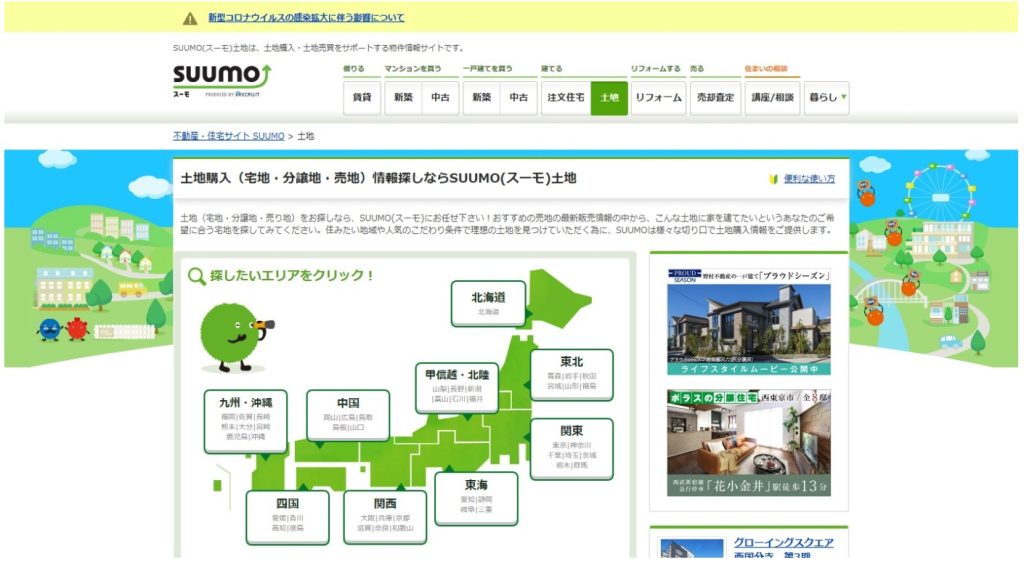Viewport: 1024px width, 565px height.
Task: Choose the 中国 region box
Action: (x=348, y=415)
